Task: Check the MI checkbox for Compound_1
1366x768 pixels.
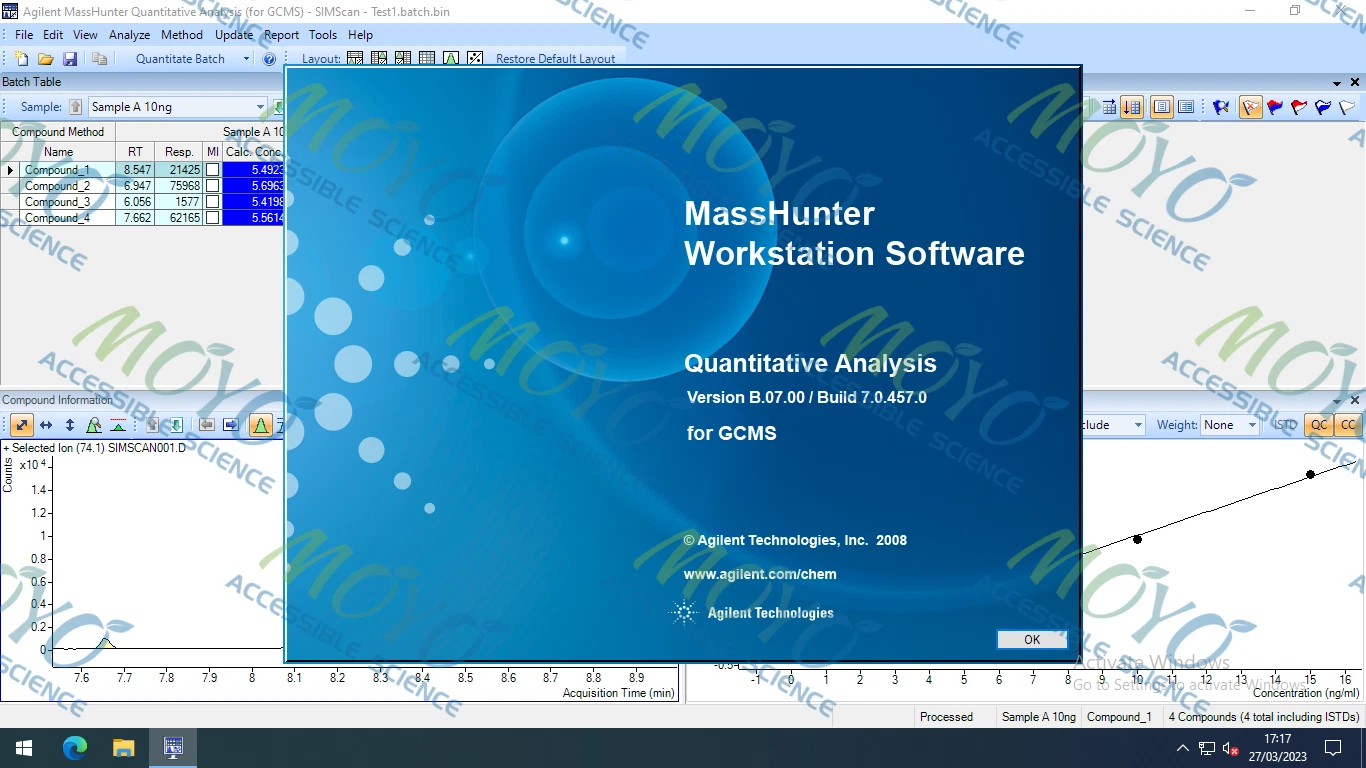Action: (212, 170)
